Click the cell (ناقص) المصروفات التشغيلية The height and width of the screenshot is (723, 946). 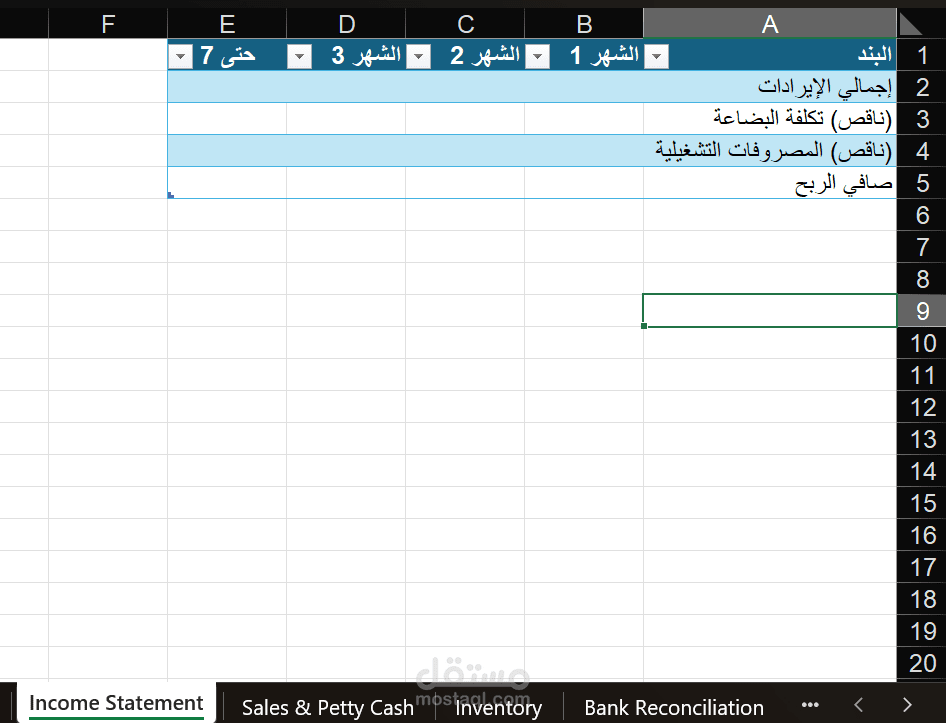pyautogui.click(x=770, y=151)
